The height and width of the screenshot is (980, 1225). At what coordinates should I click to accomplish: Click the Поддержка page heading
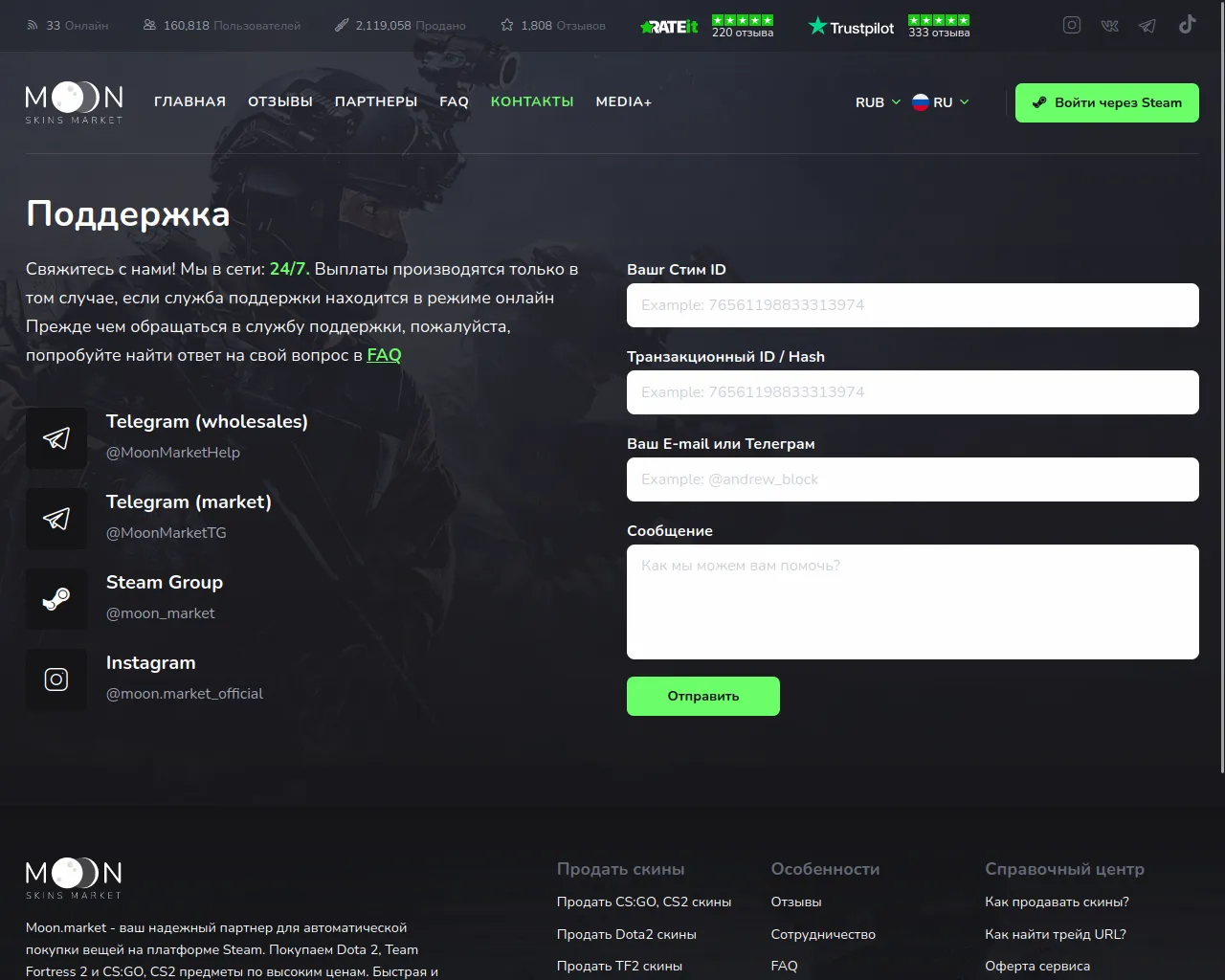pyautogui.click(x=128, y=214)
